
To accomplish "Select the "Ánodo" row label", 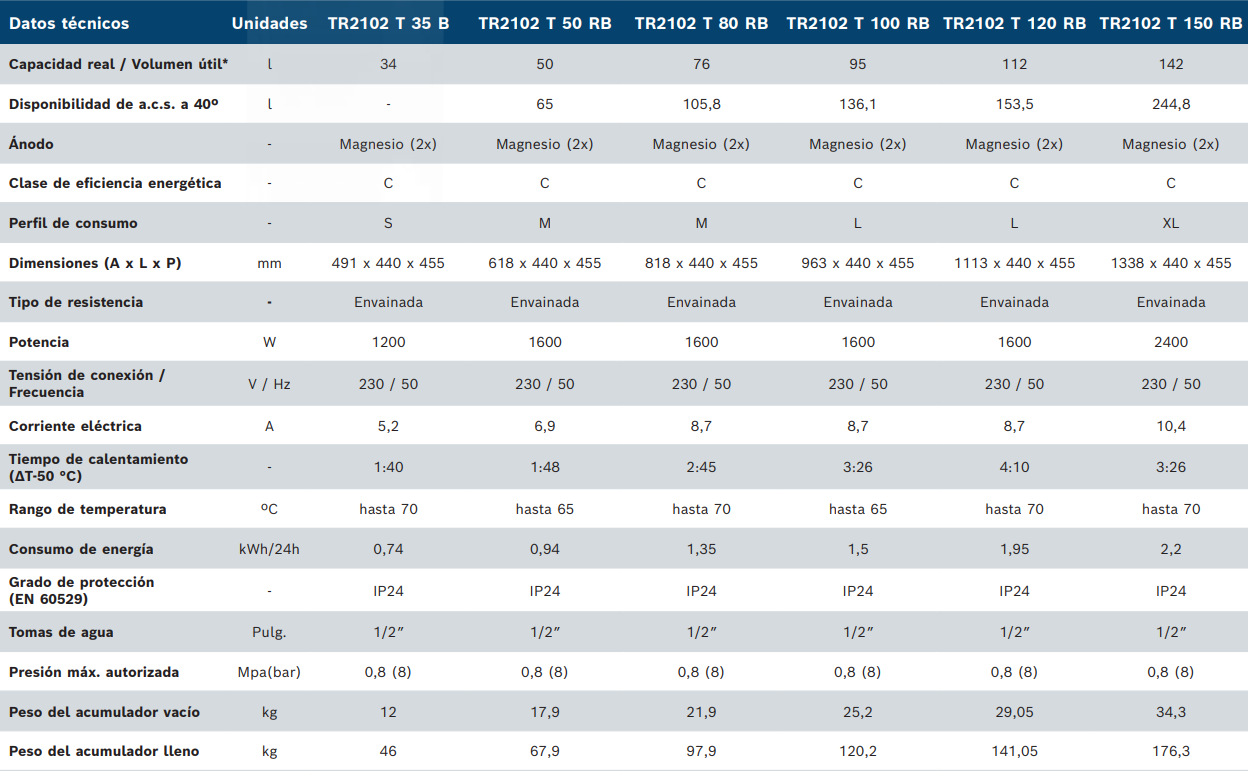I will pyautogui.click(x=31, y=144).
